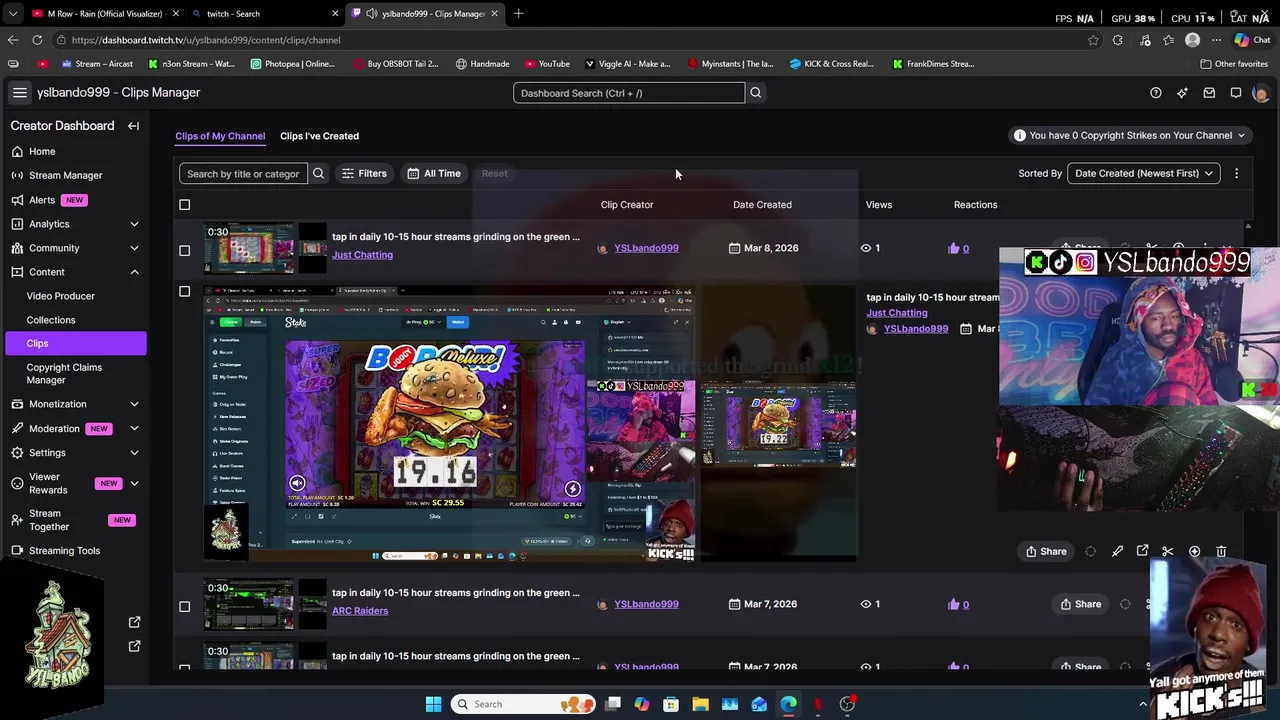Click the browser back arrow
The width and height of the screenshot is (1280, 720).
pyautogui.click(x=12, y=40)
